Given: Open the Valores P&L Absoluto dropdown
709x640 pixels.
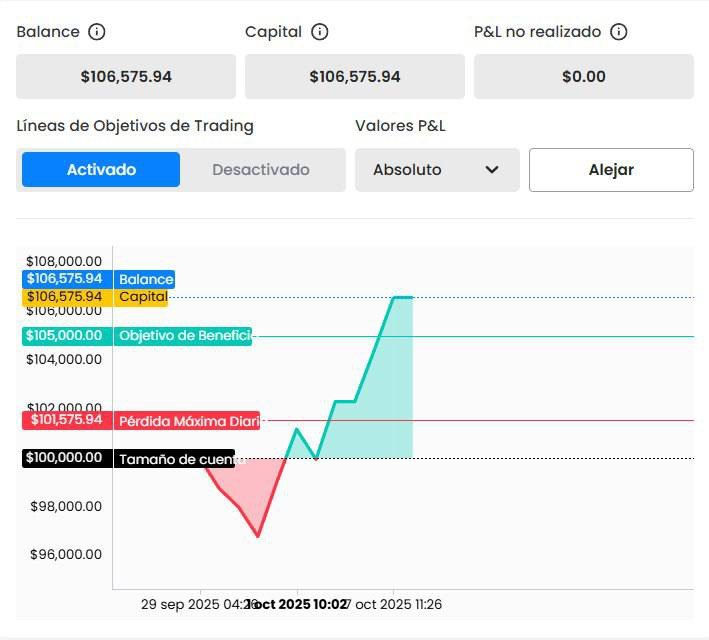Looking at the screenshot, I should click(436, 170).
